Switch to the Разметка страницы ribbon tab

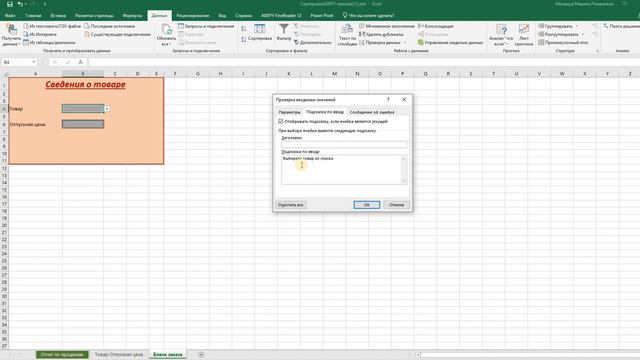click(94, 16)
